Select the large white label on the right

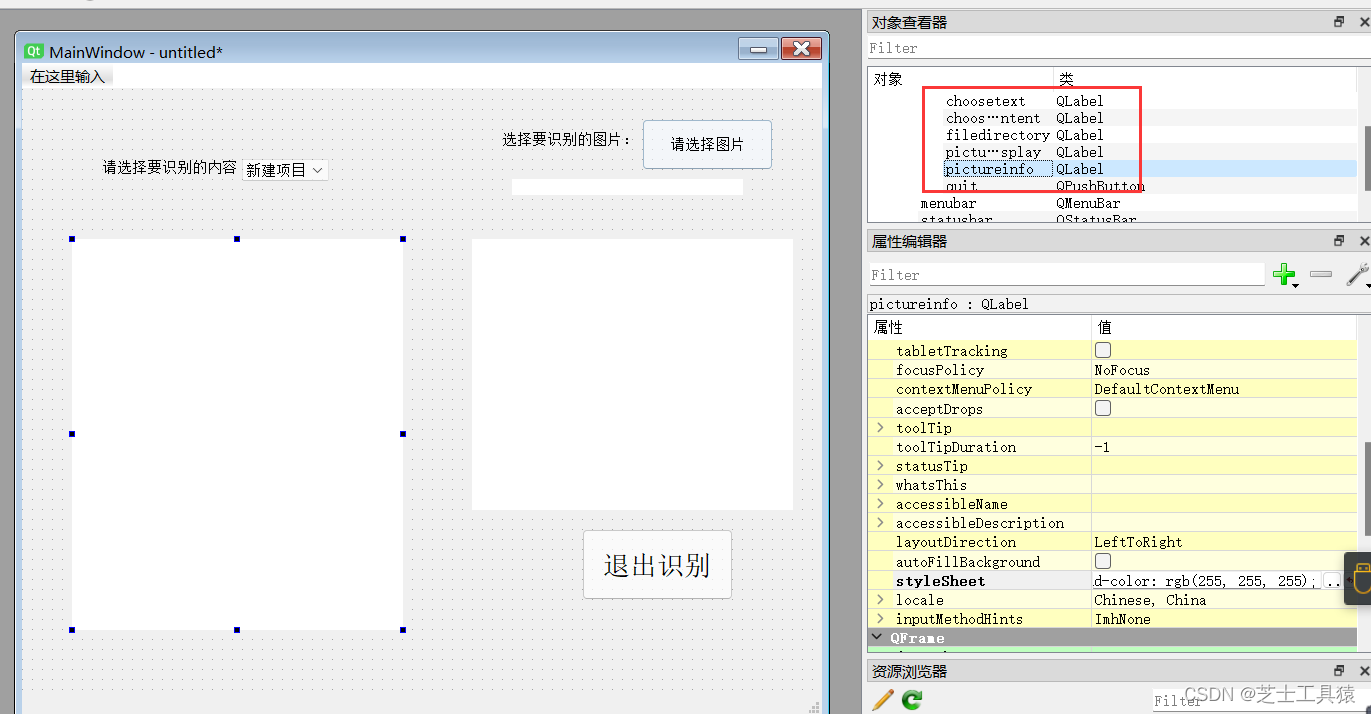(632, 374)
